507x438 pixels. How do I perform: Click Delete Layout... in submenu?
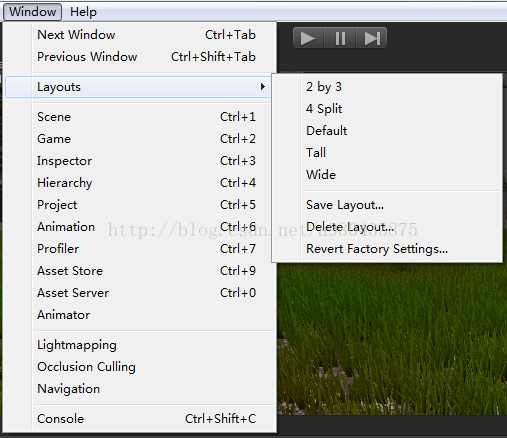(x=387, y=227)
